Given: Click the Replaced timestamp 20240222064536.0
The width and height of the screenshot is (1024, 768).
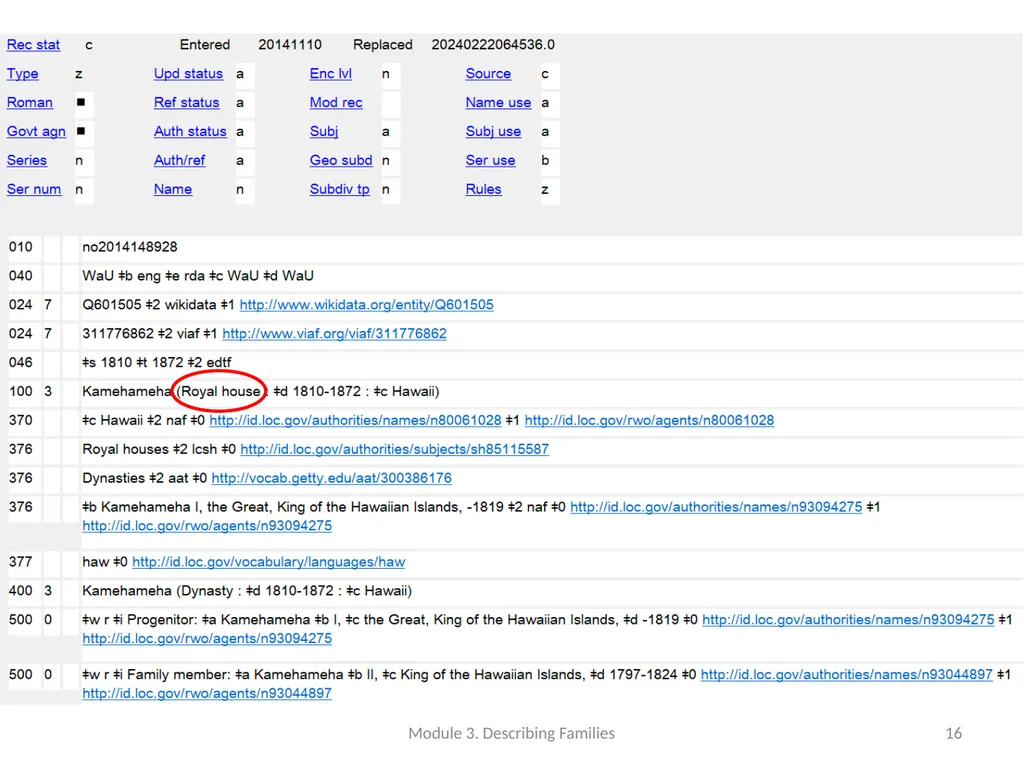Looking at the screenshot, I should coord(493,44).
